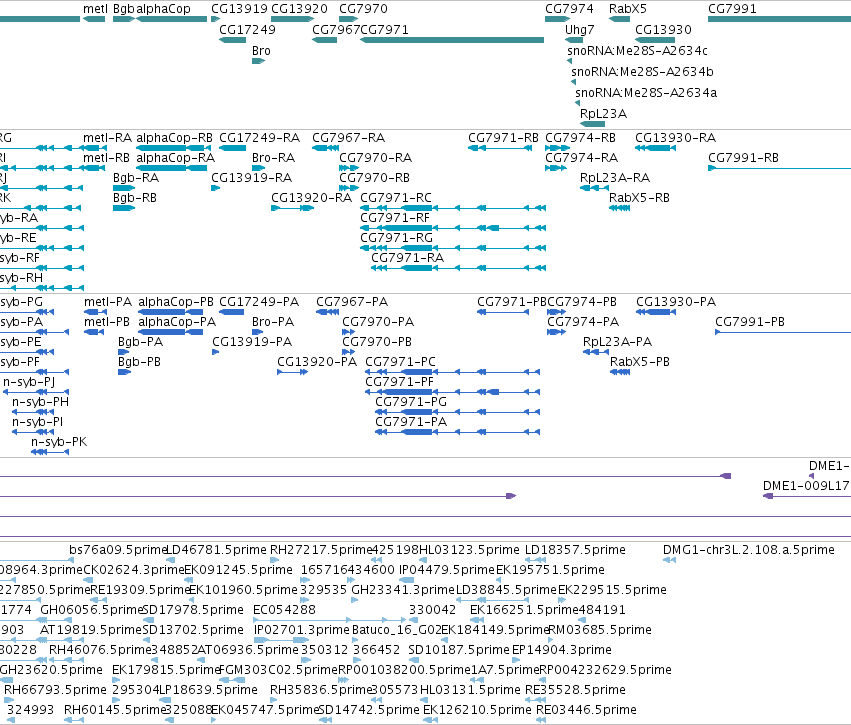The image size is (851, 725).
Task: Select transcript CG7971-RC
Action: [396, 198]
